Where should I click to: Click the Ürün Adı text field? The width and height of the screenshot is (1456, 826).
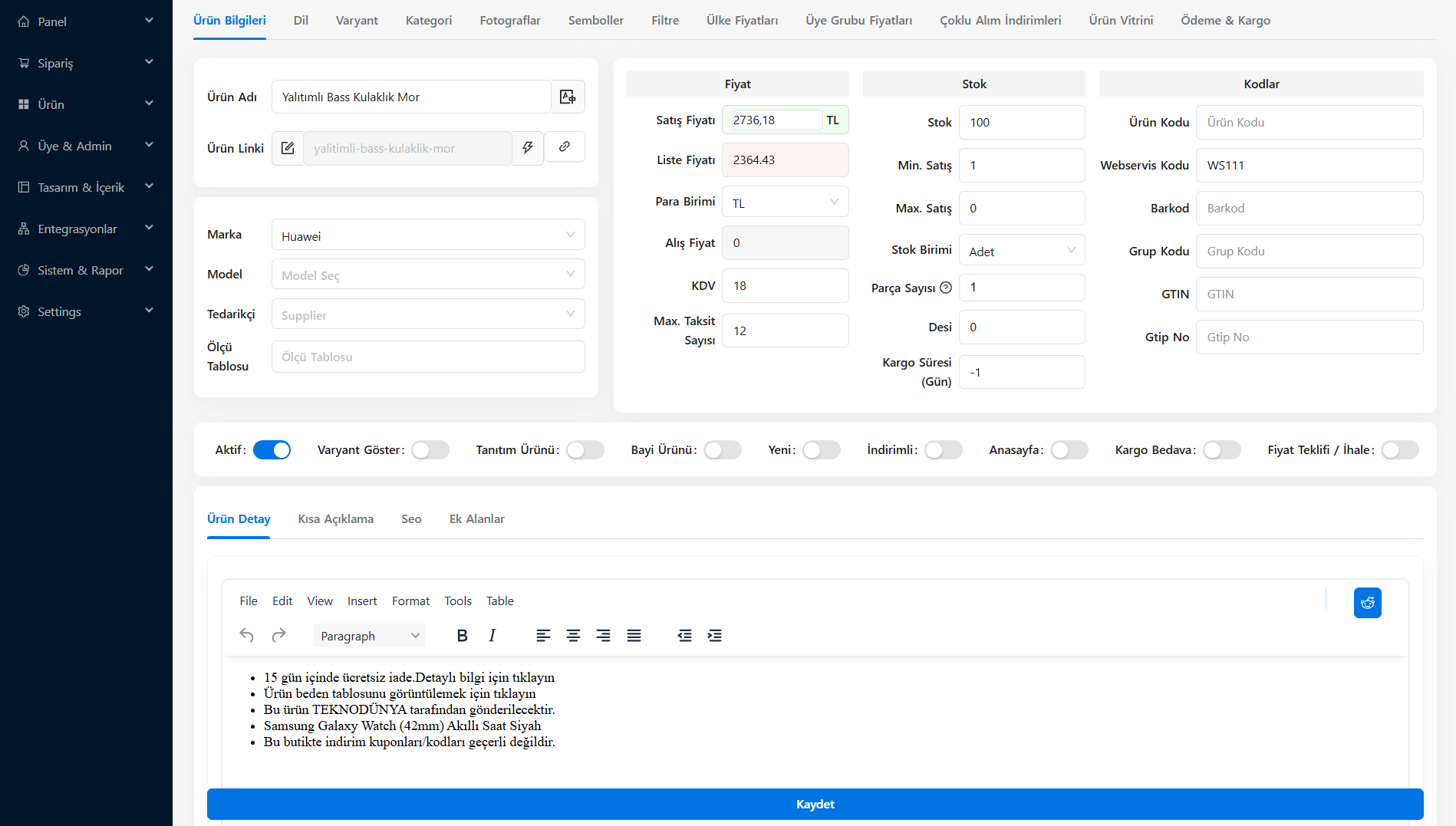(x=411, y=97)
